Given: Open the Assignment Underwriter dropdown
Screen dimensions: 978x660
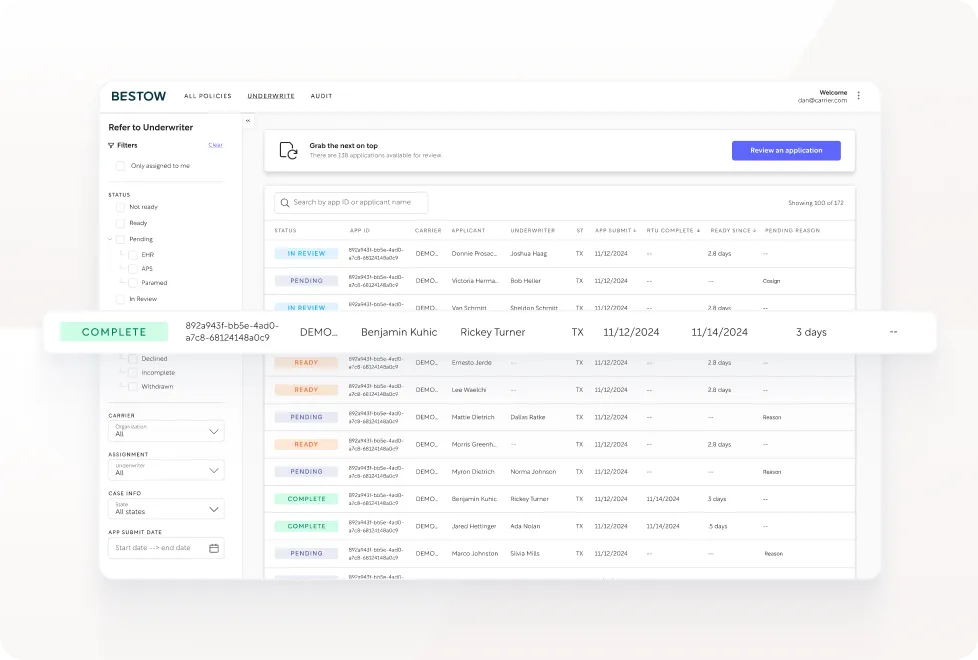Looking at the screenshot, I should coord(166,470).
